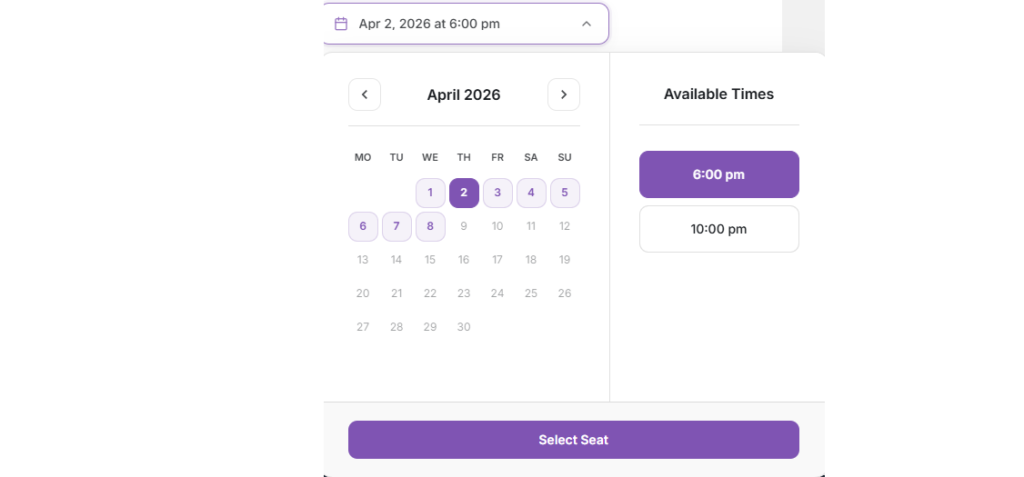The width and height of the screenshot is (1024, 477).
Task: Pick April 1 on the calendar
Action: pos(430,193)
